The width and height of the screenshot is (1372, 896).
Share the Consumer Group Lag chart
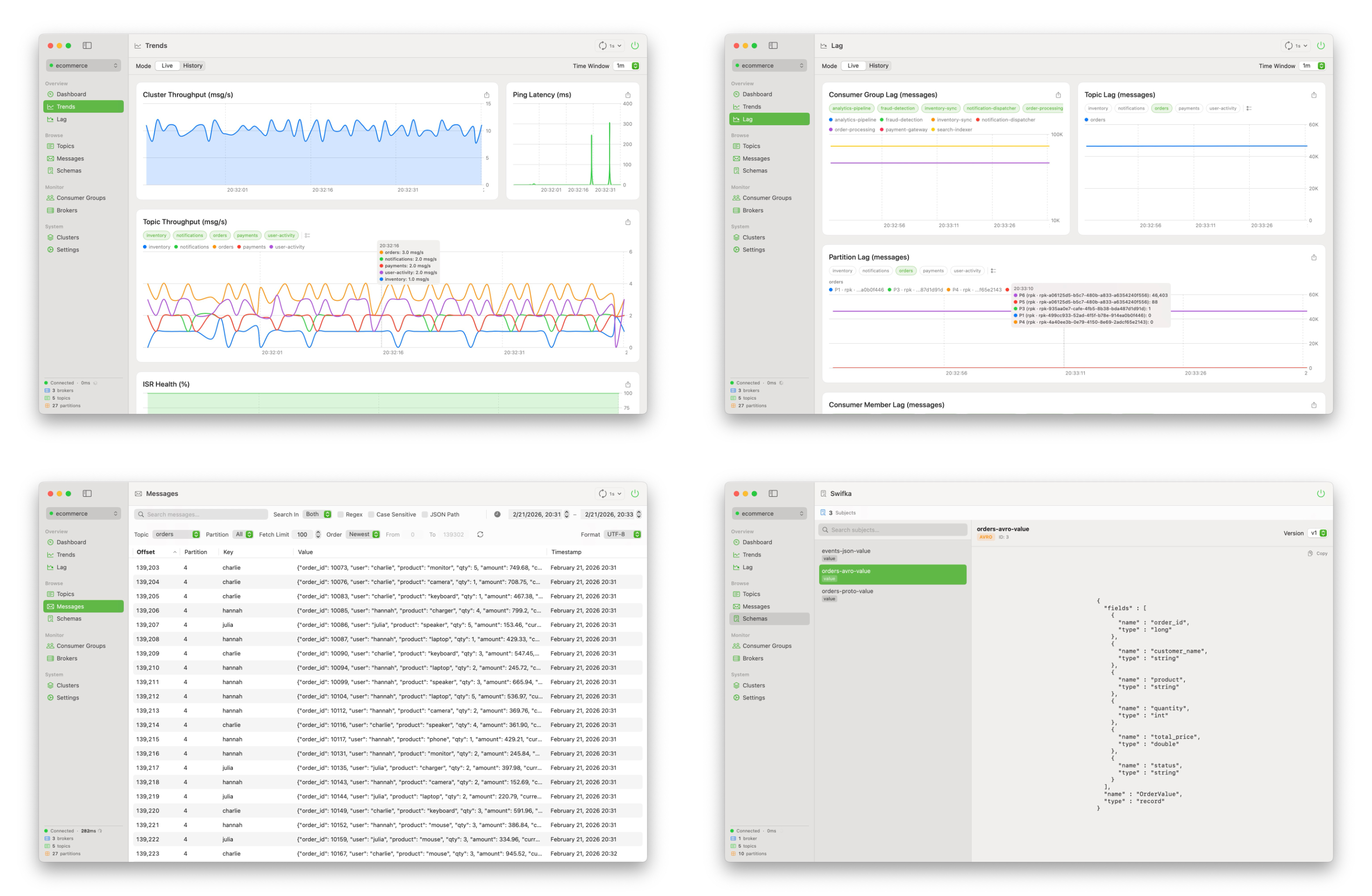(1058, 95)
